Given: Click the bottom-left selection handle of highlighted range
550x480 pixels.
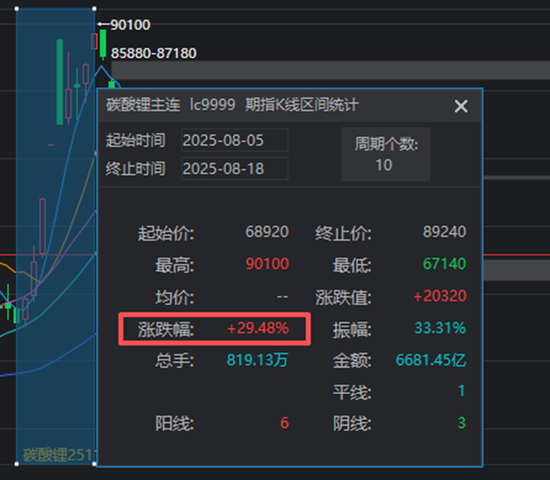Looking at the screenshot, I should pos(17,464).
